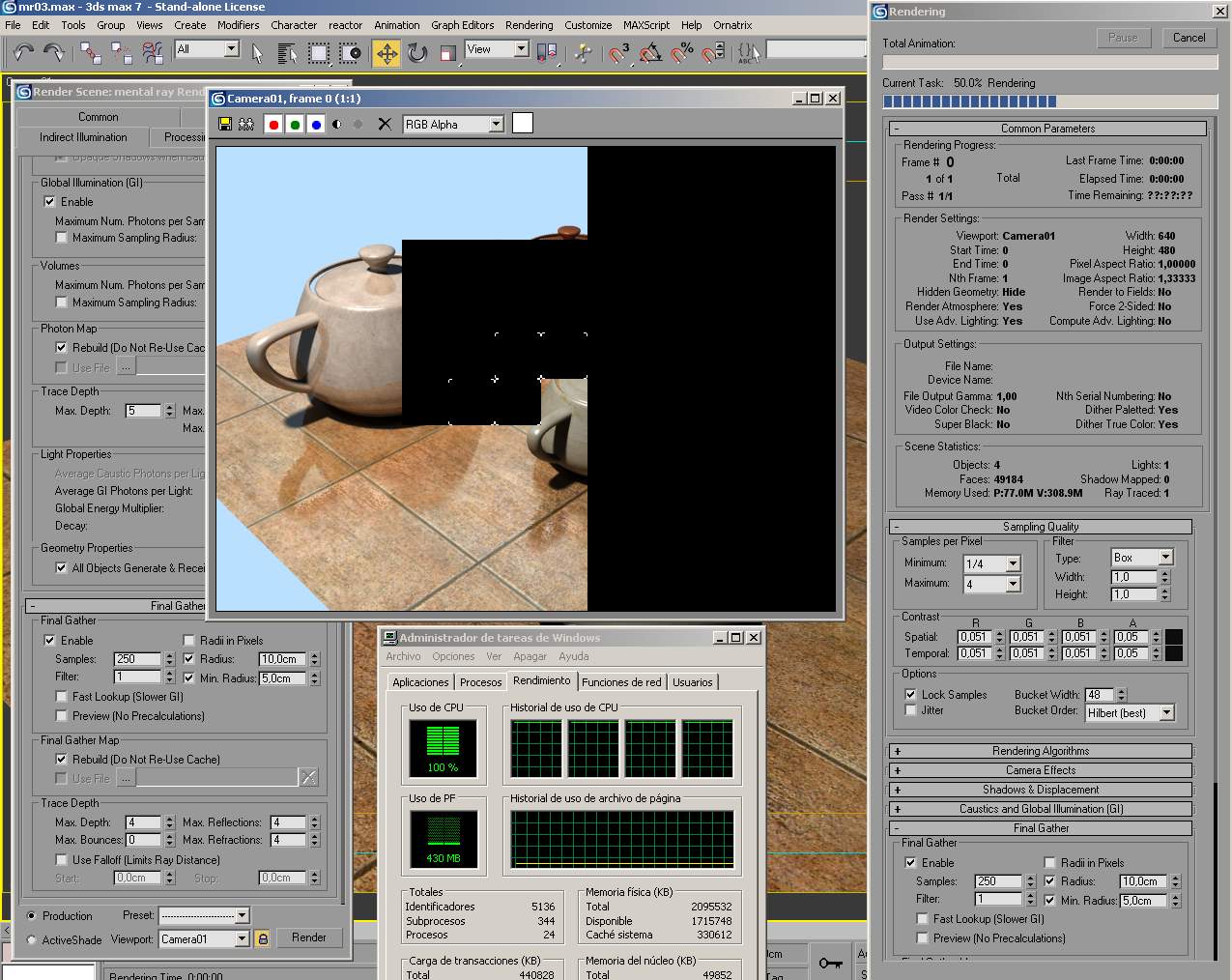Screen dimensions: 1232x980
Task: Enable Global Illumination checkbox in Render Scene
Action: 49,202
